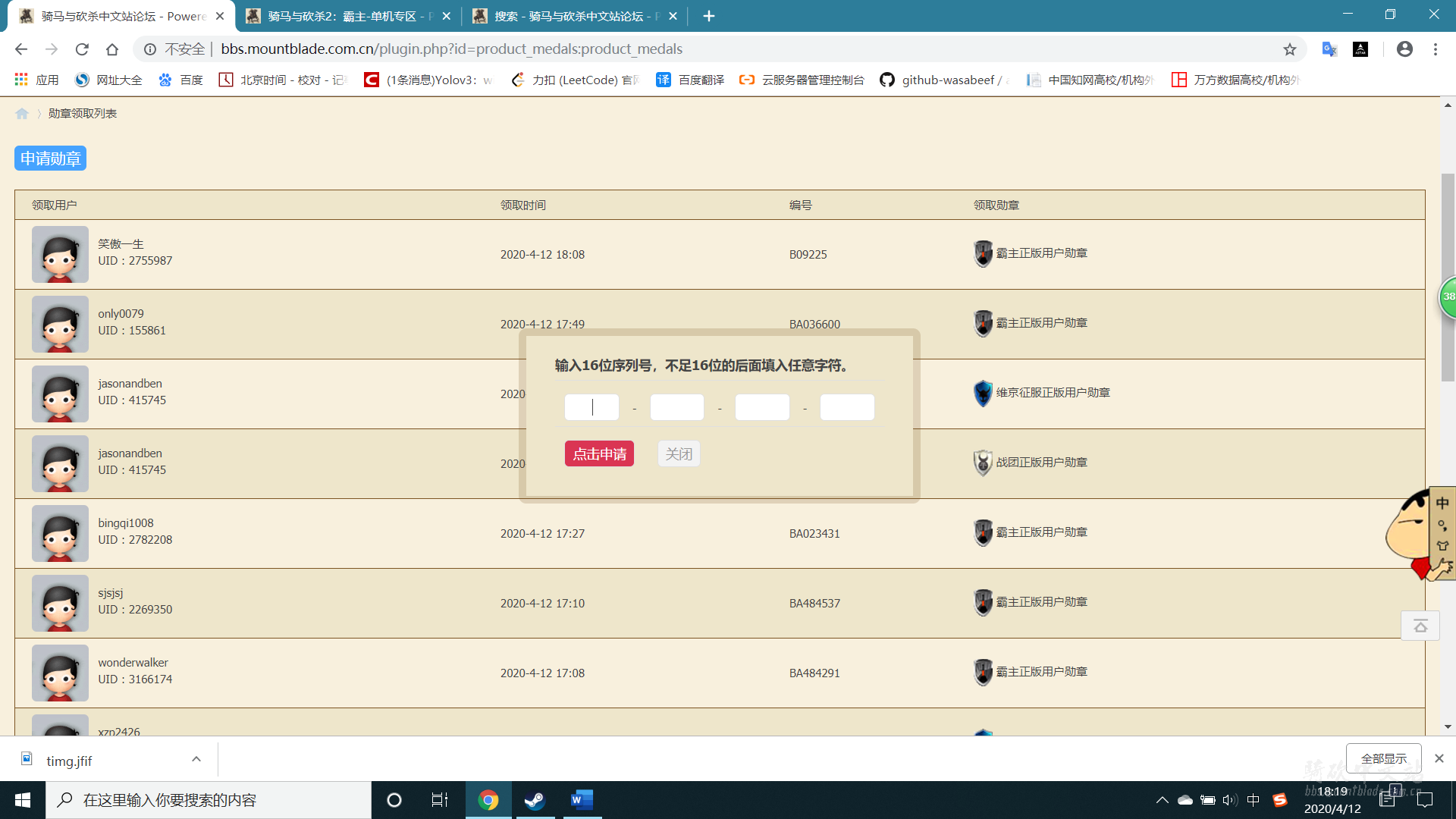
Task: Close the downloads bar
Action: click(1439, 758)
